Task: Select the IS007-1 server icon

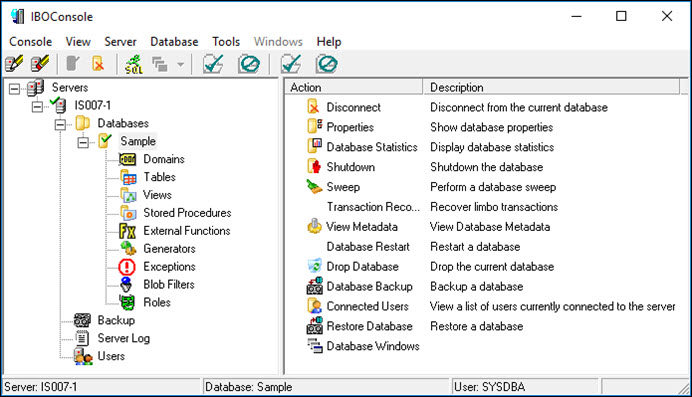Action: click(58, 105)
